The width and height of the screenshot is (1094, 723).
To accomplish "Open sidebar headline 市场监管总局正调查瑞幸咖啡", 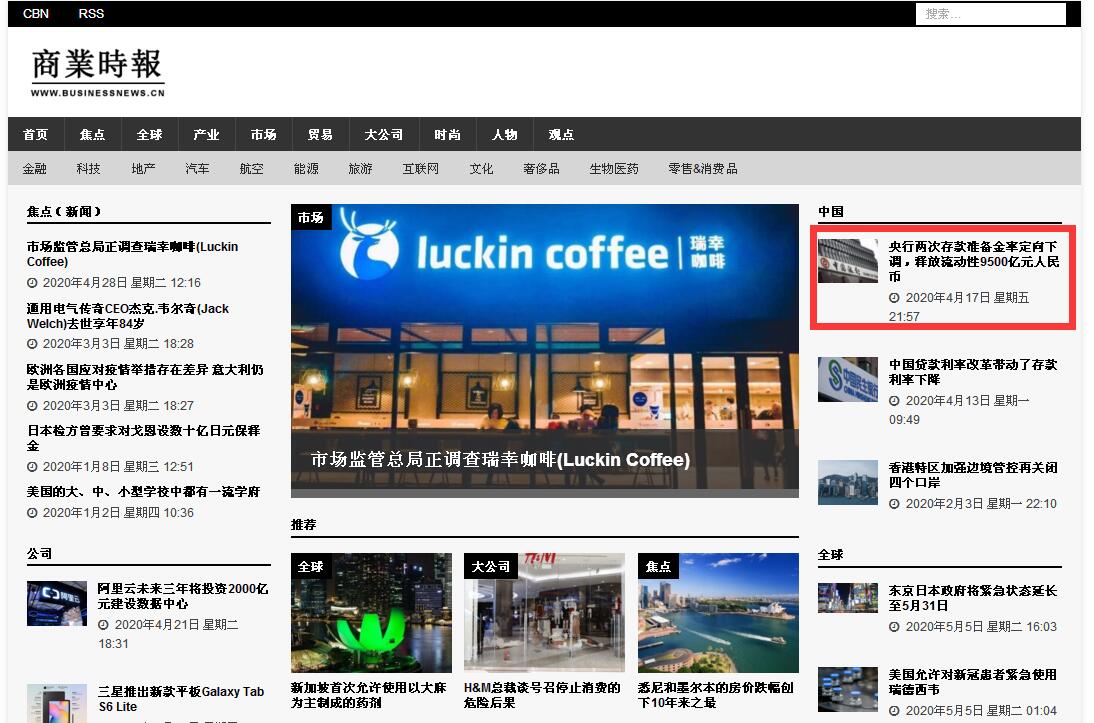I will 133,254.
